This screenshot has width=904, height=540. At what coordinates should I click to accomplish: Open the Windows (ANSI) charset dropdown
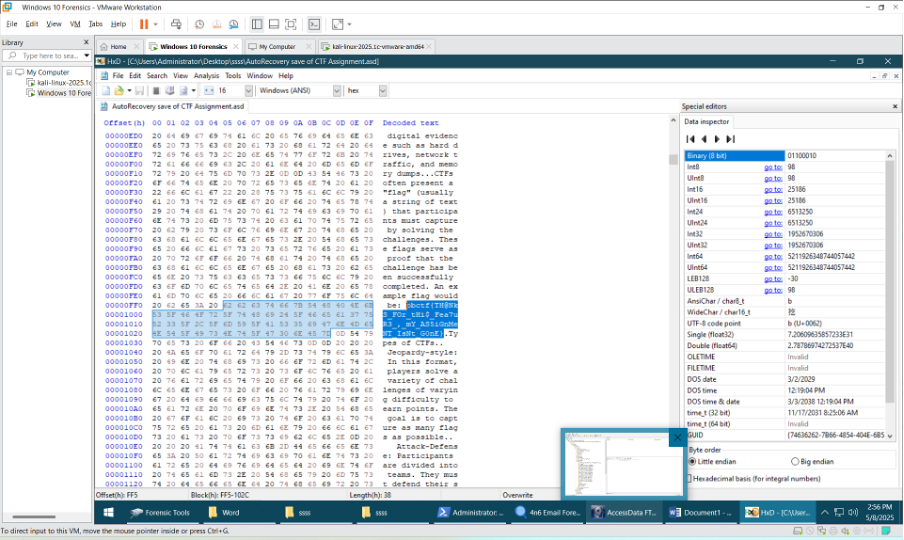[337, 90]
